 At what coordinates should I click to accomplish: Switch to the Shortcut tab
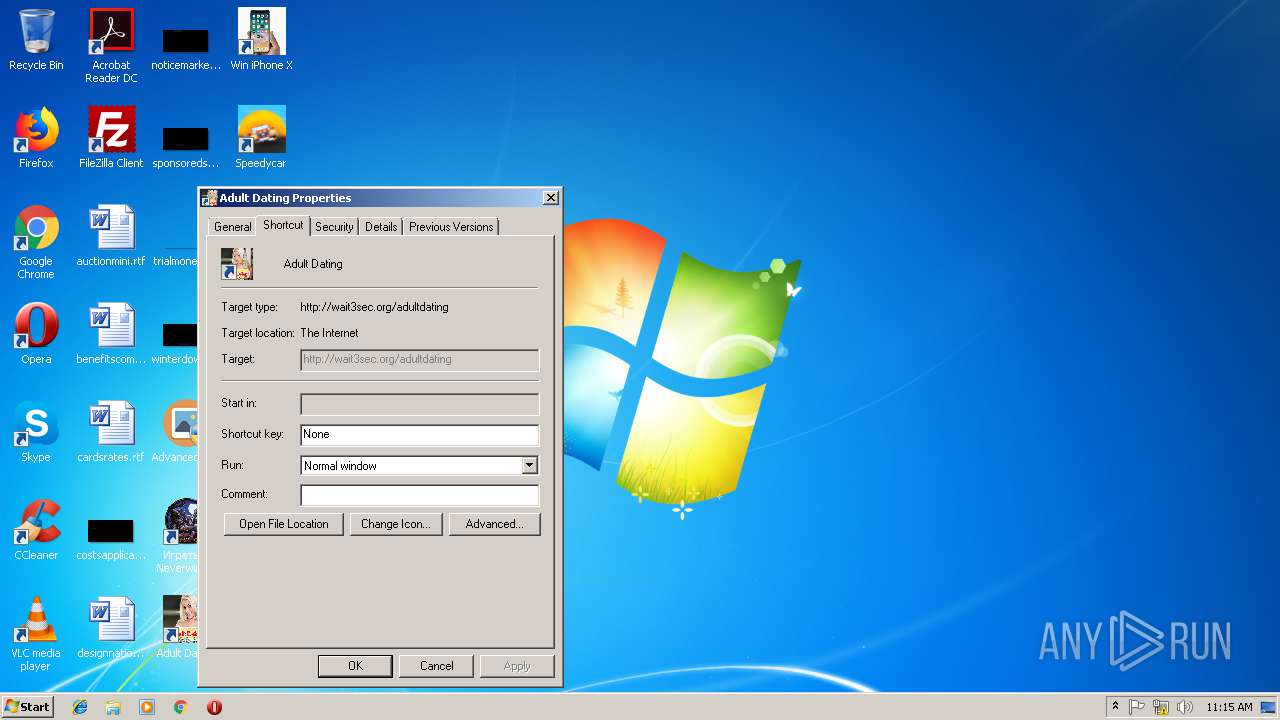point(283,225)
